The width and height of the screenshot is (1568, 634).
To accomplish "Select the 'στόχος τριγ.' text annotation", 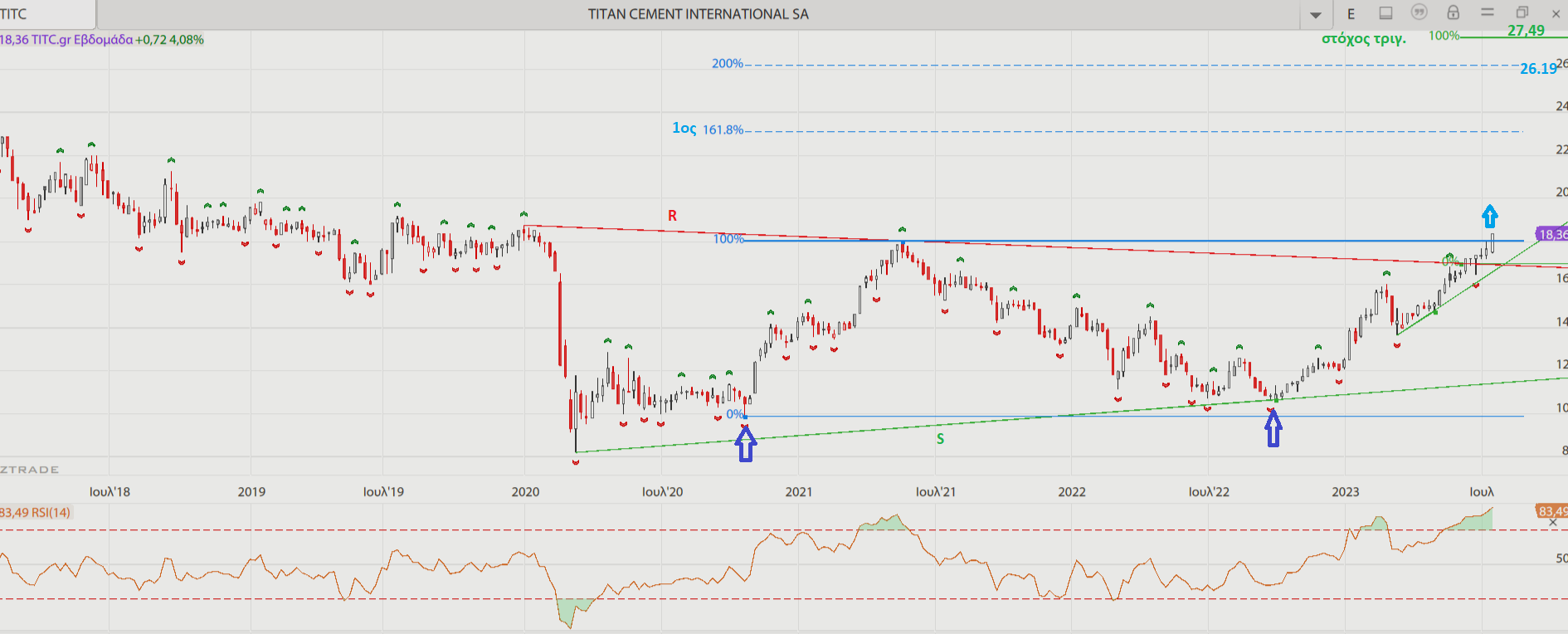I will [x=1363, y=38].
